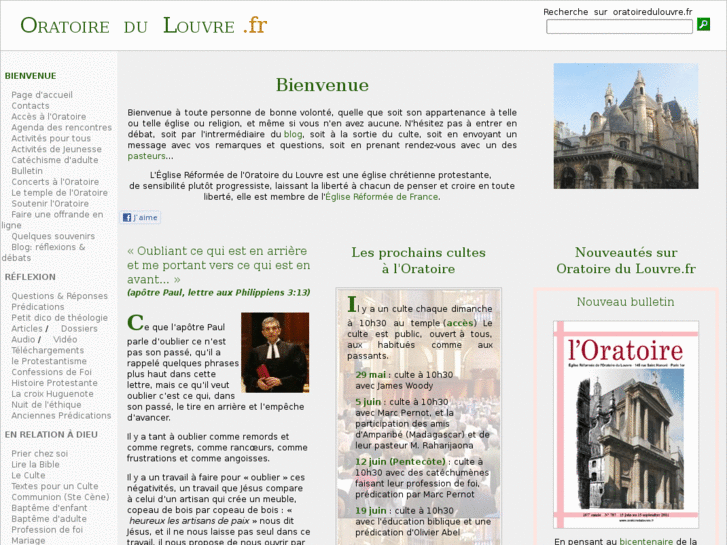The image size is (727, 545).
Task: Open Questions & Réponses page
Action: (59, 296)
